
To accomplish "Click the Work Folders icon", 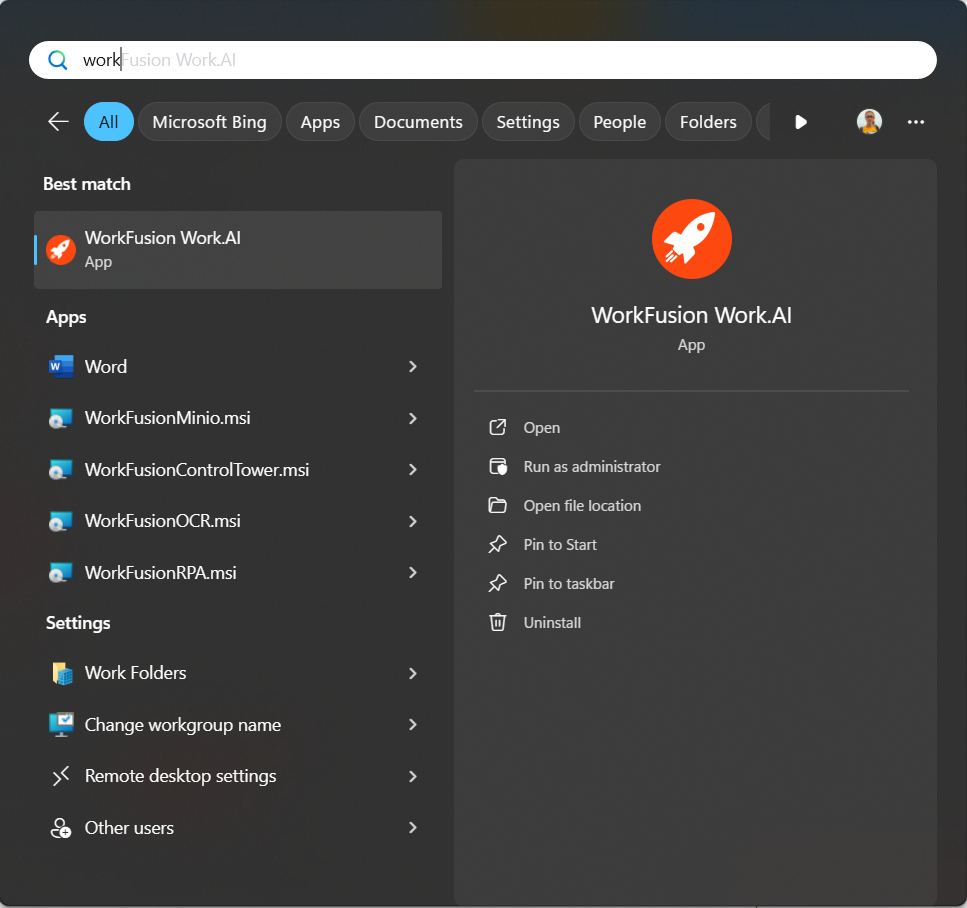I will (62, 674).
